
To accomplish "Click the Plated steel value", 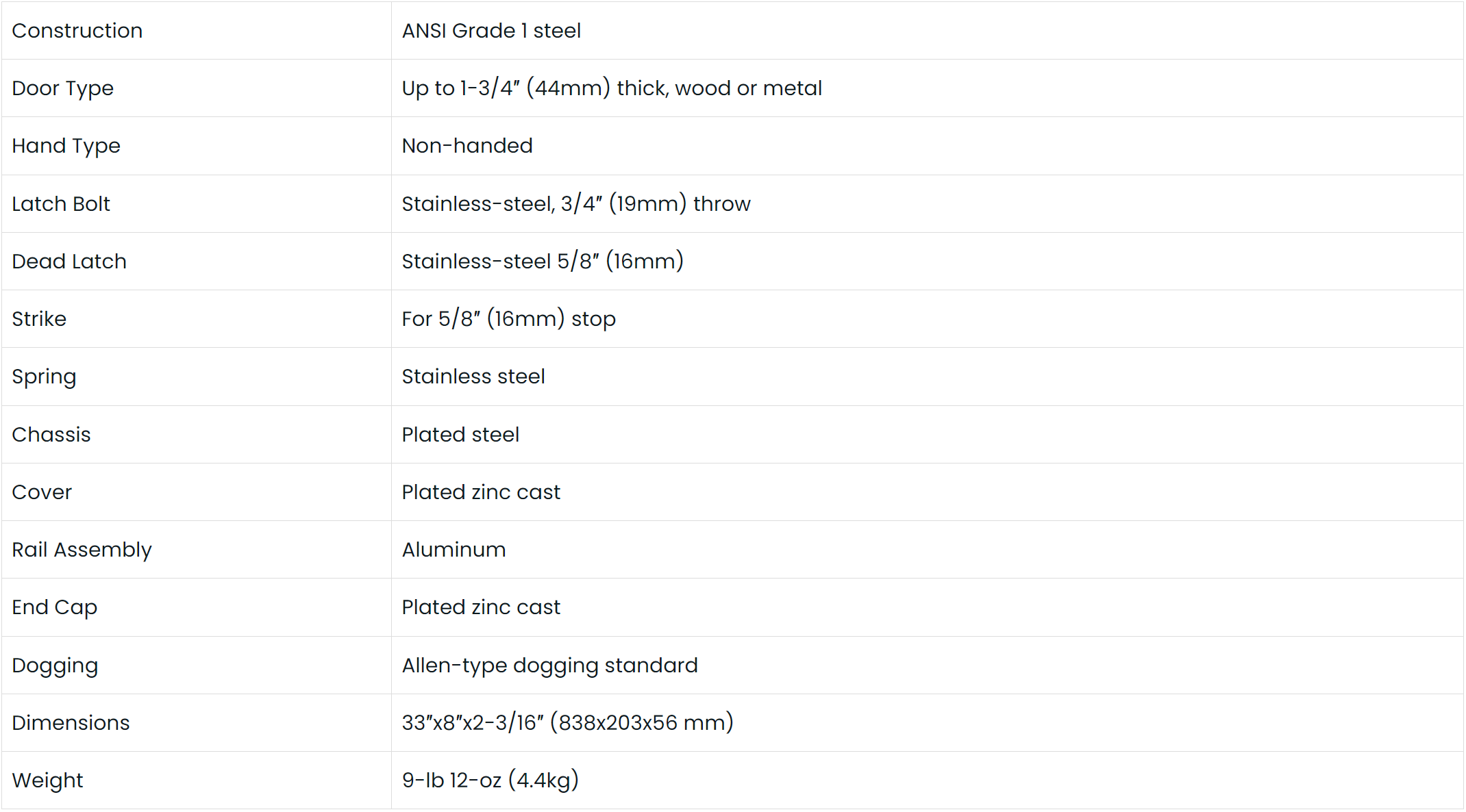I will 460,435.
